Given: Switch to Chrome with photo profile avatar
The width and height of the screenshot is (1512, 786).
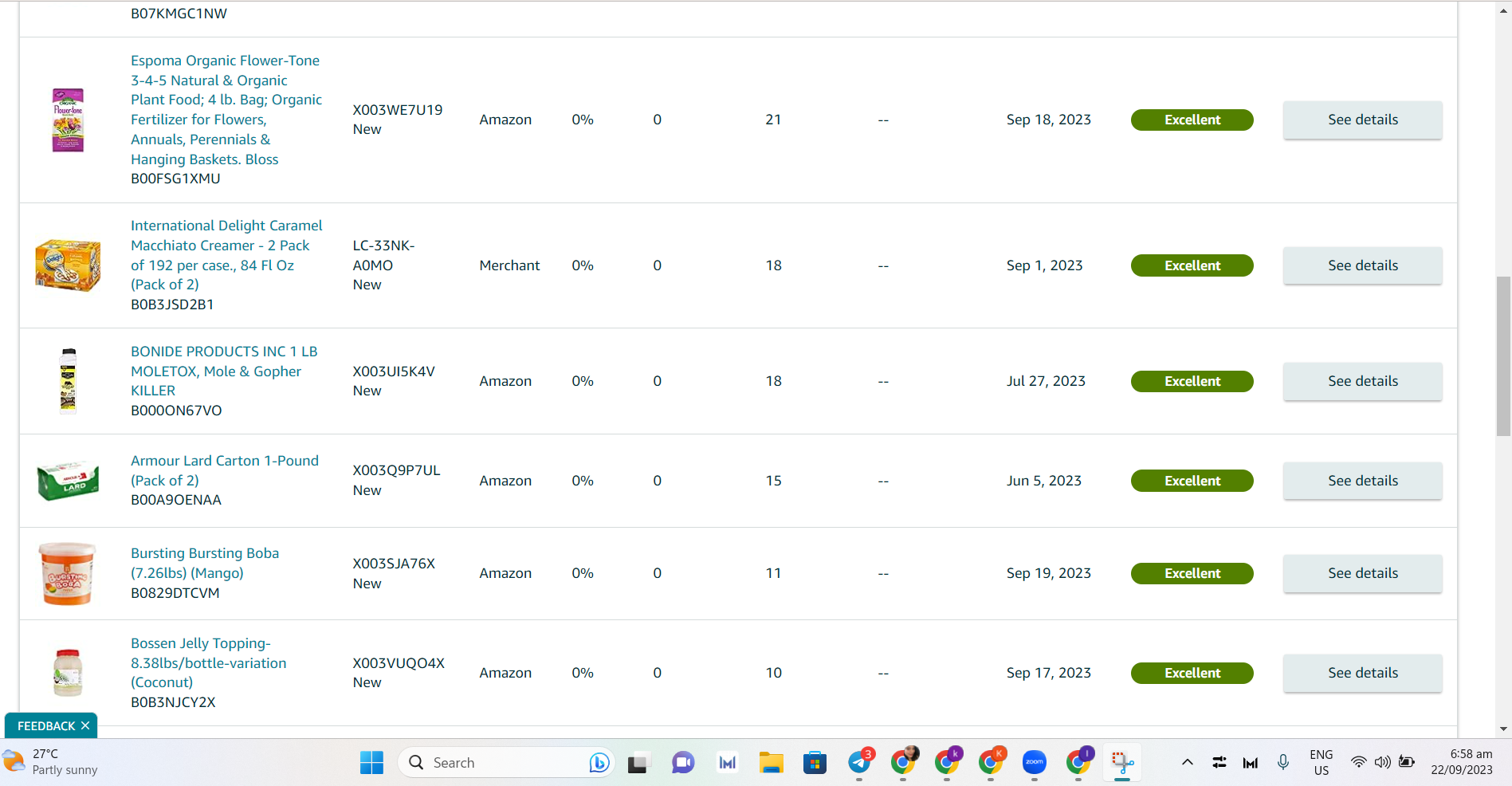Looking at the screenshot, I should coord(903,763).
